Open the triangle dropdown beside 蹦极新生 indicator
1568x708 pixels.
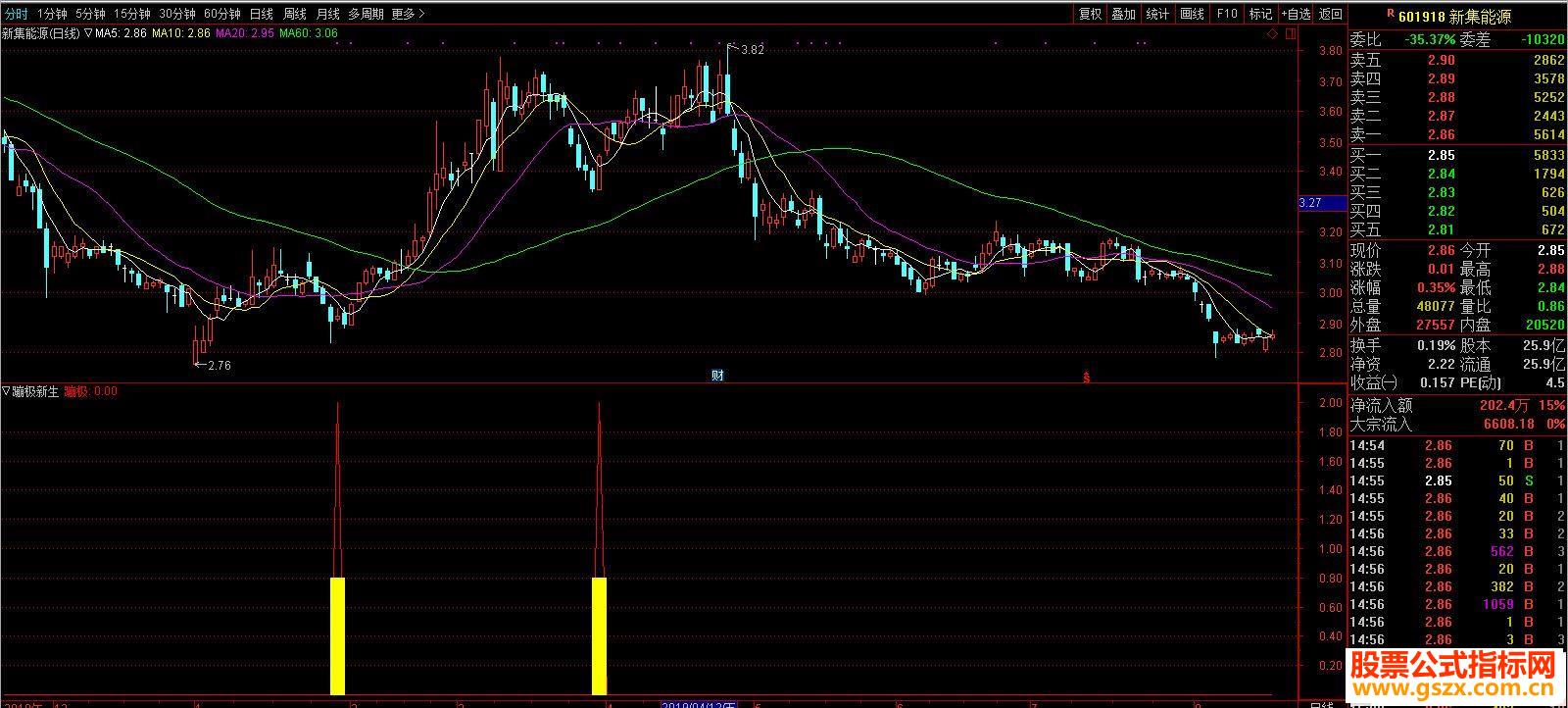click(x=6, y=391)
